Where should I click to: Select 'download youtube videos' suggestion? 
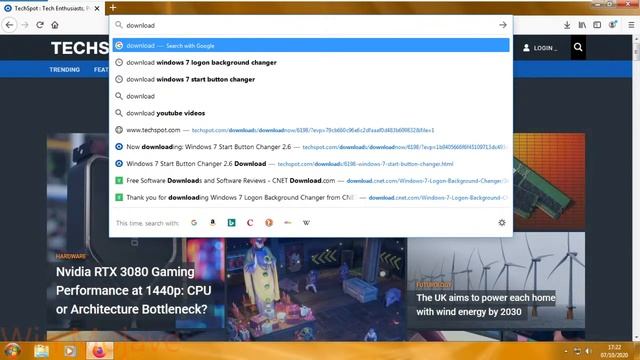[311, 113]
